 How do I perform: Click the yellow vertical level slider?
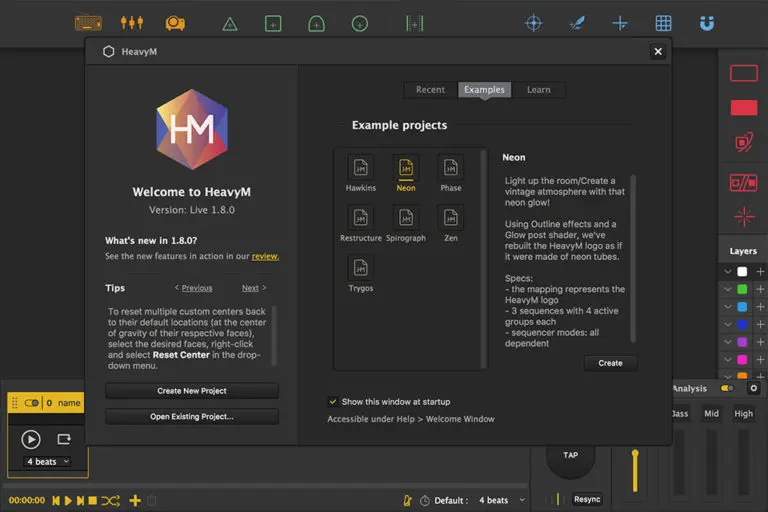635,470
